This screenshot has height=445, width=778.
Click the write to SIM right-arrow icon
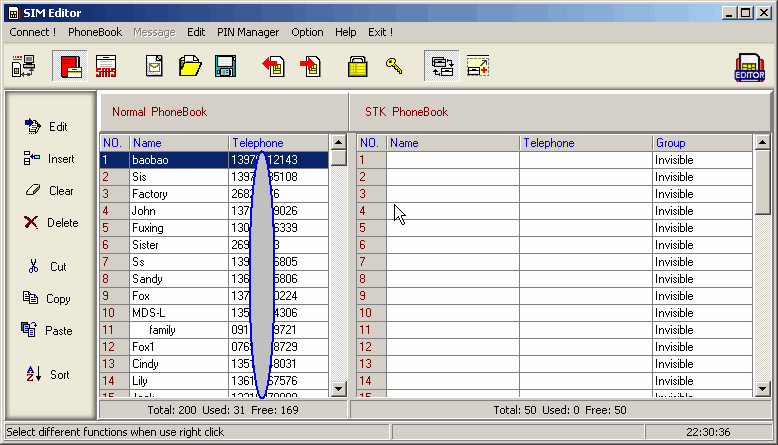311,66
